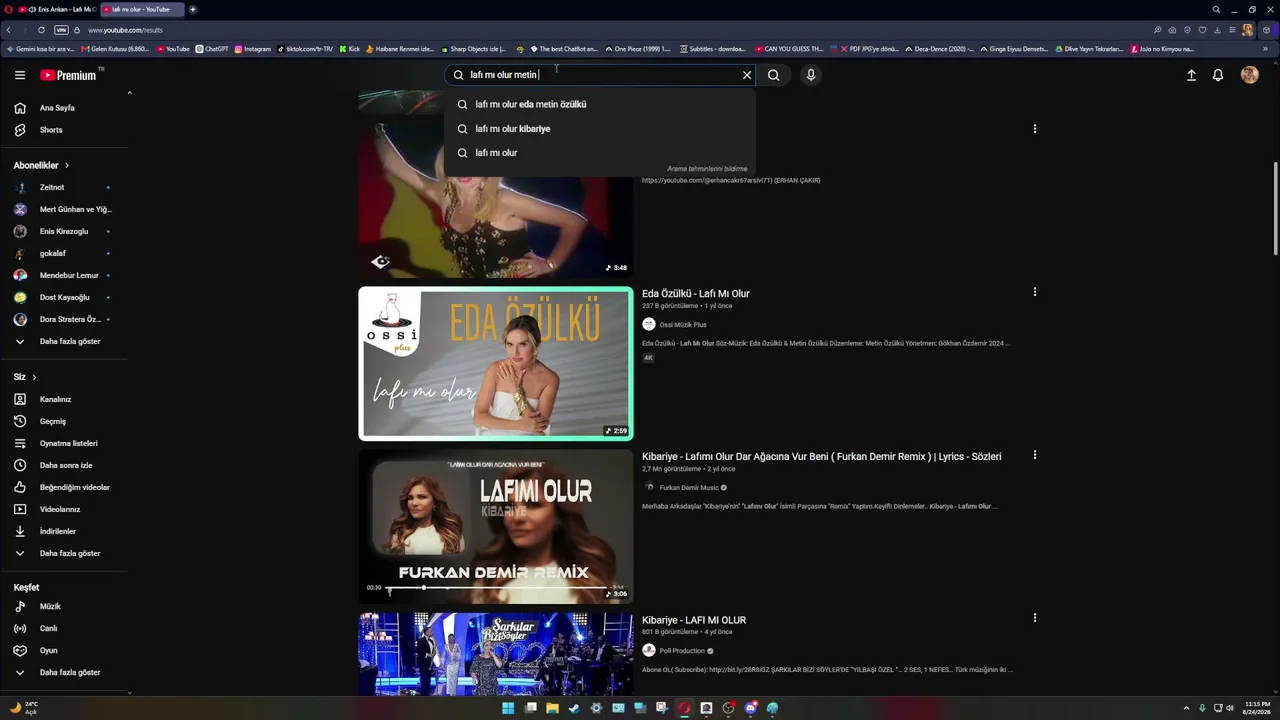Open the Windows Start menu
Image resolution: width=1280 pixels, height=720 pixels.
pos(508,708)
